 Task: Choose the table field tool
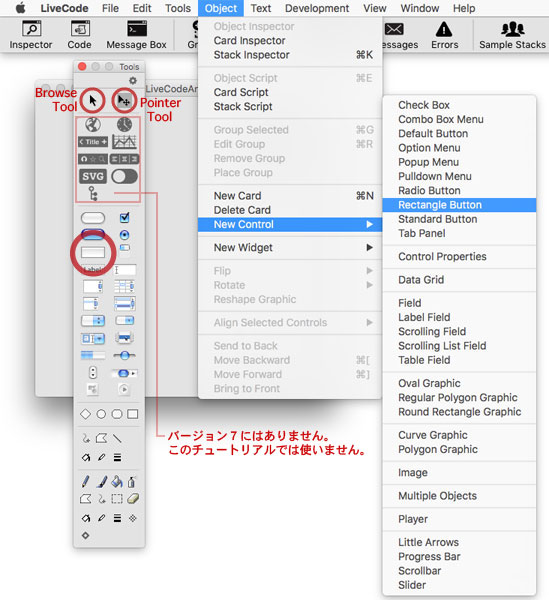coord(124,286)
